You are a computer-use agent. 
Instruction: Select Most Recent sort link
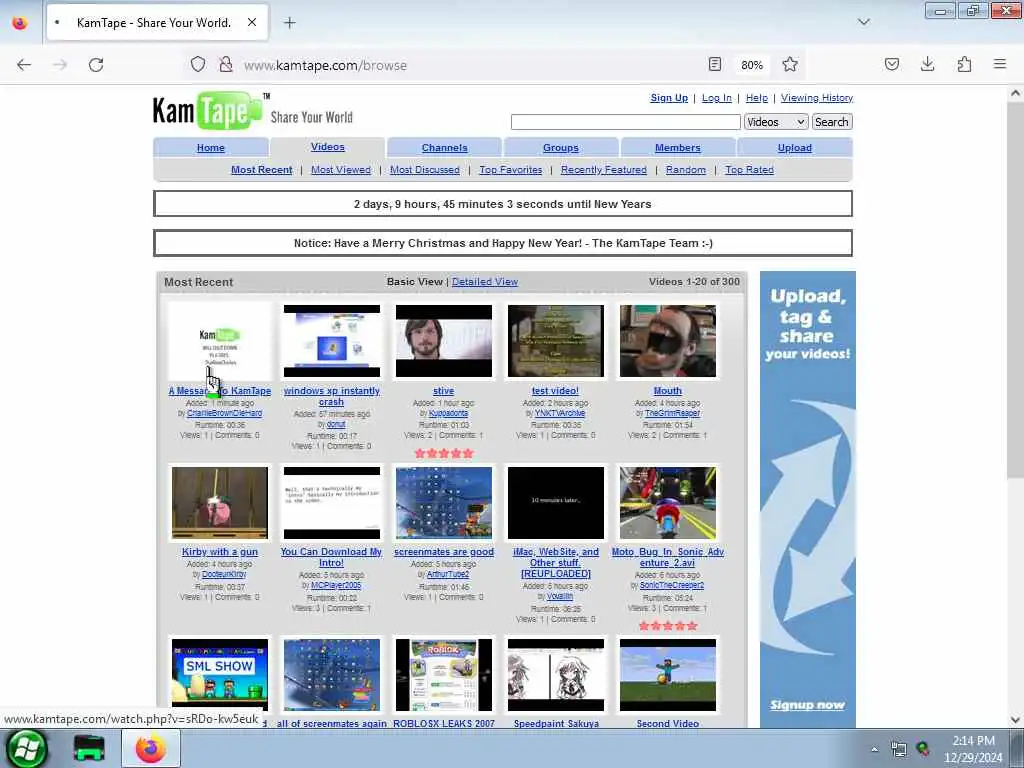click(x=261, y=170)
